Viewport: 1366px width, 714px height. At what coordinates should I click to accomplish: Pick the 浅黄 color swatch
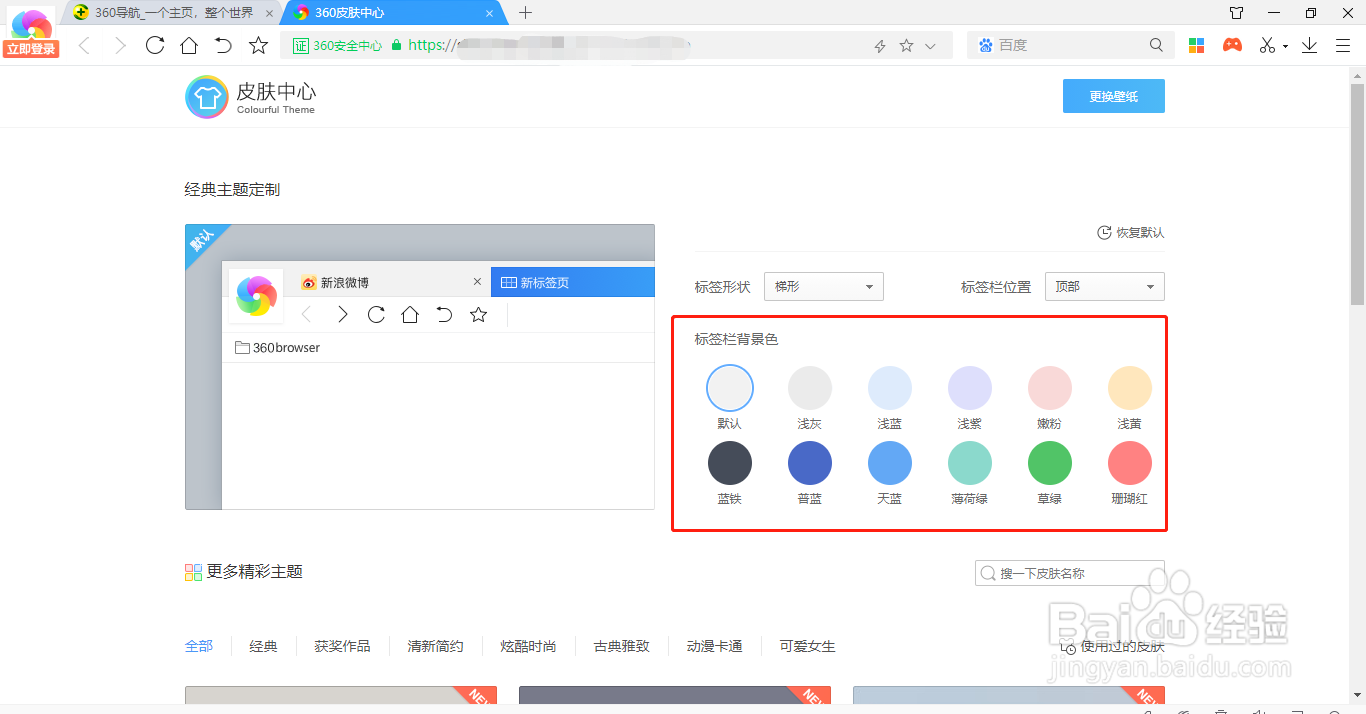click(1130, 388)
